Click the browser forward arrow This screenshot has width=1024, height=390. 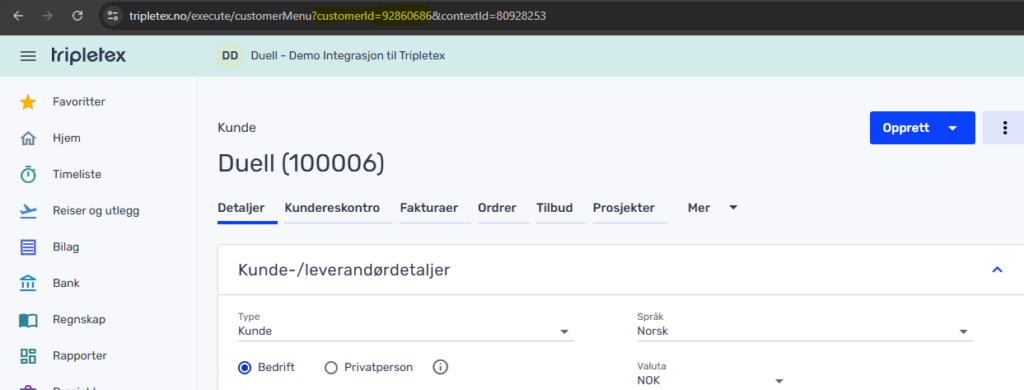point(47,15)
